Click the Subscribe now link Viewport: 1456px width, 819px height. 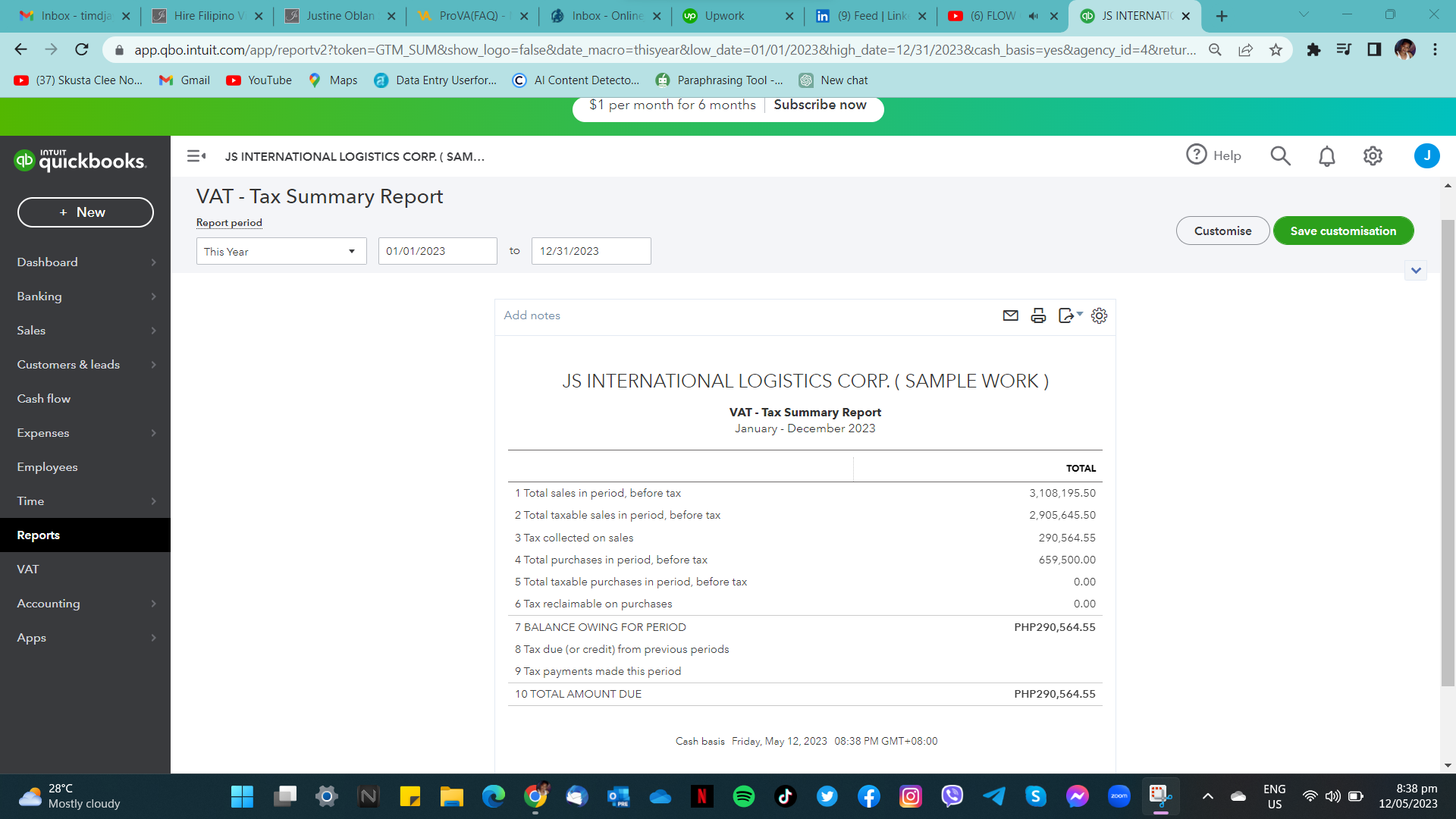820,105
